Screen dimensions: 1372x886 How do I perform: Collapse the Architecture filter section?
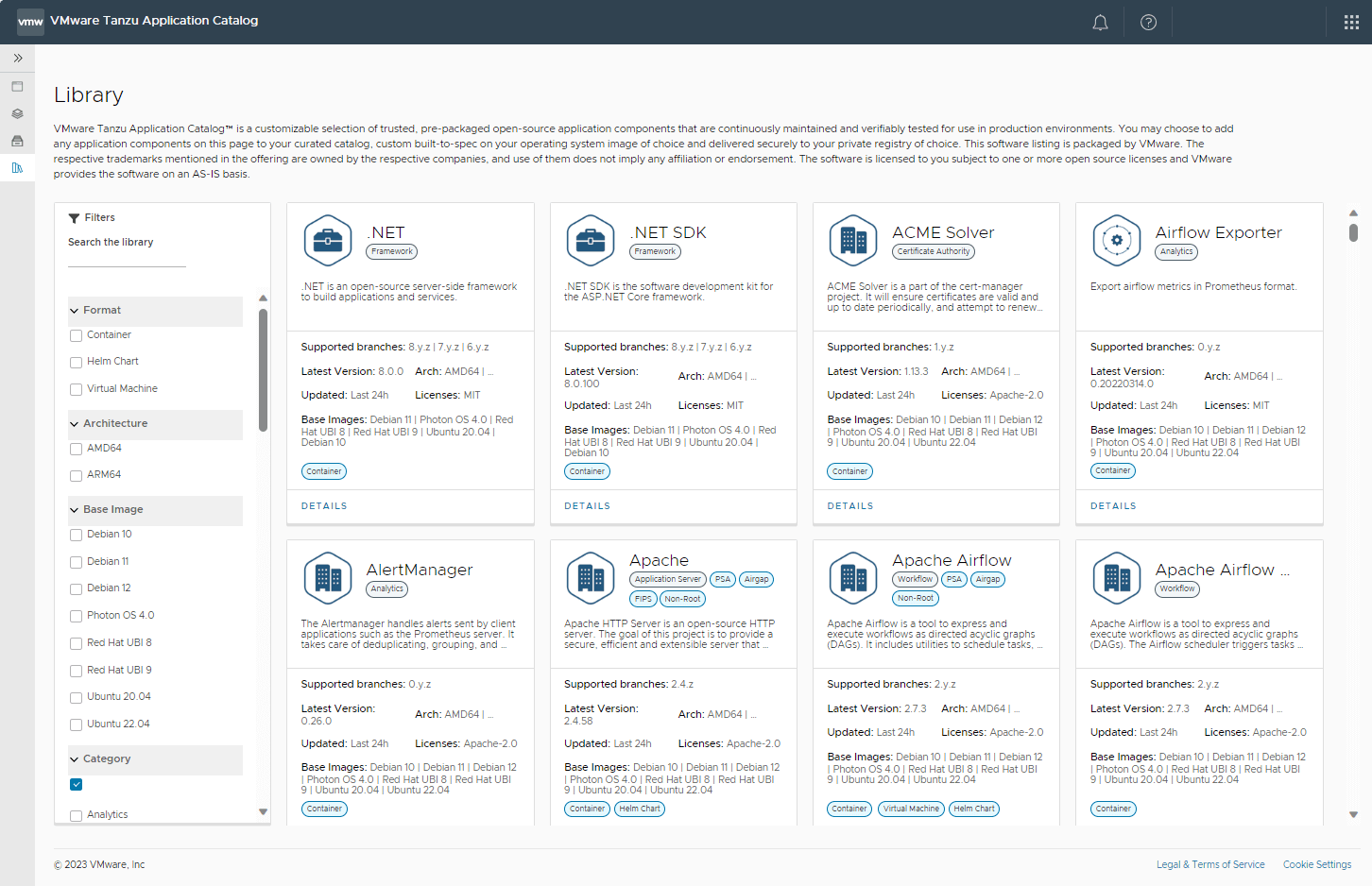coord(155,424)
